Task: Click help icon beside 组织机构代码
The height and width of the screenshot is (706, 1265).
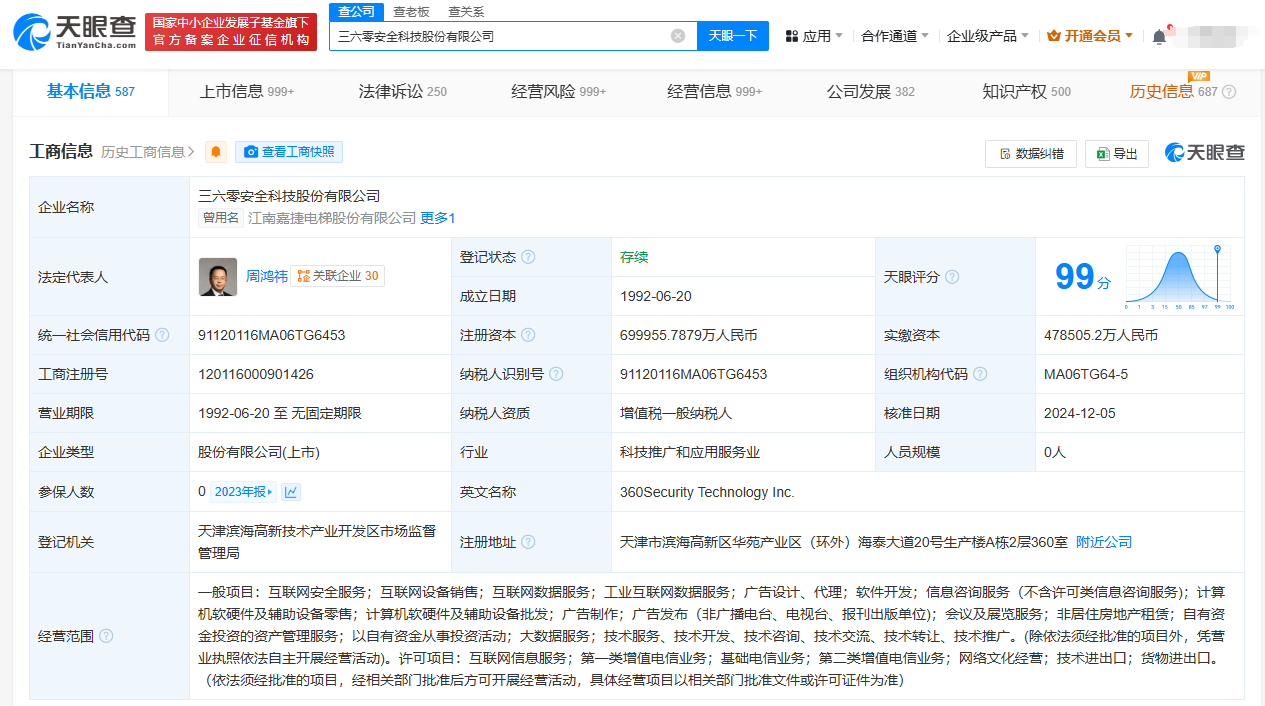Action: (x=980, y=374)
